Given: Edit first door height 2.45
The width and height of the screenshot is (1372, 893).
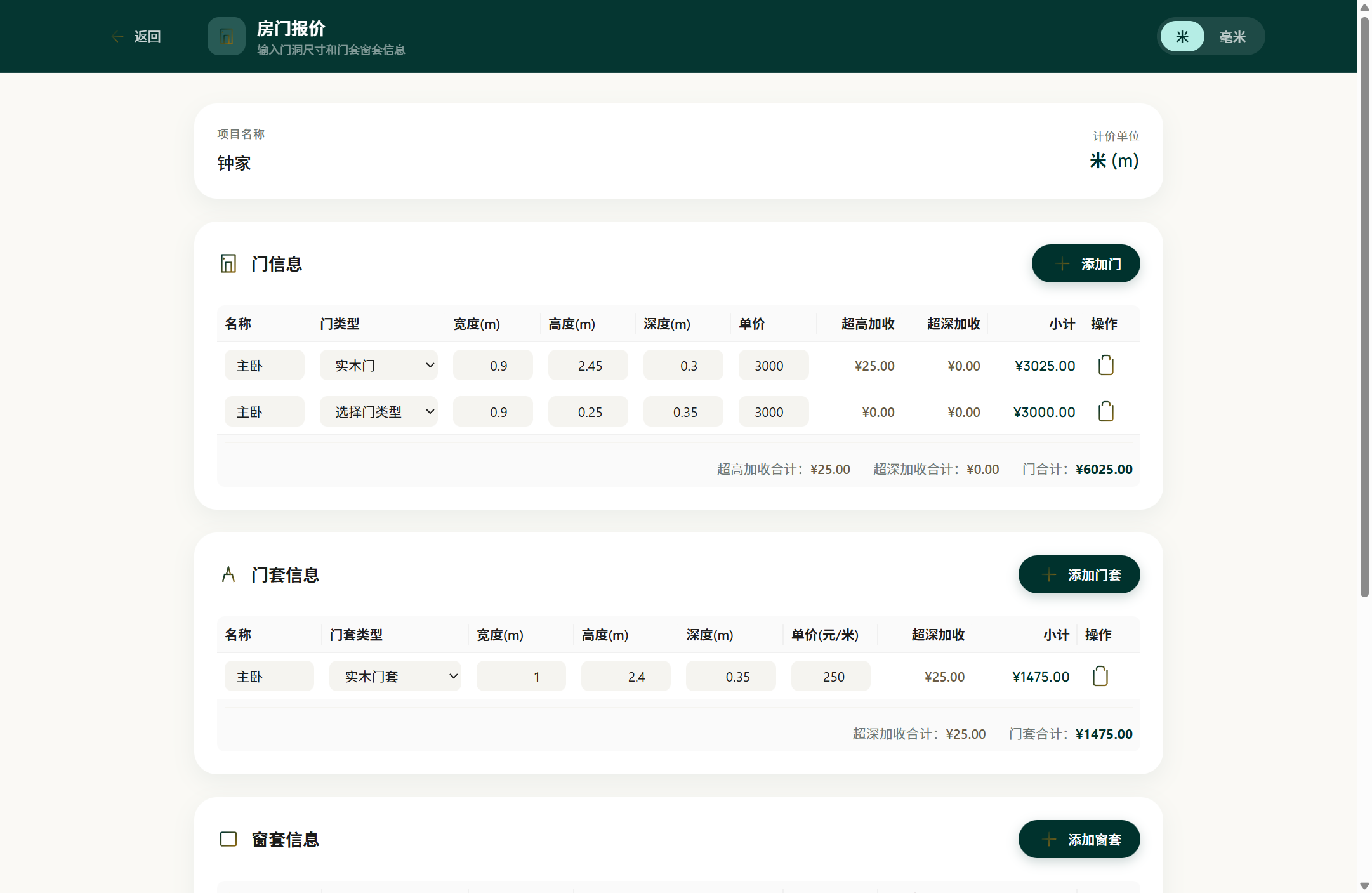Looking at the screenshot, I should tap(588, 365).
